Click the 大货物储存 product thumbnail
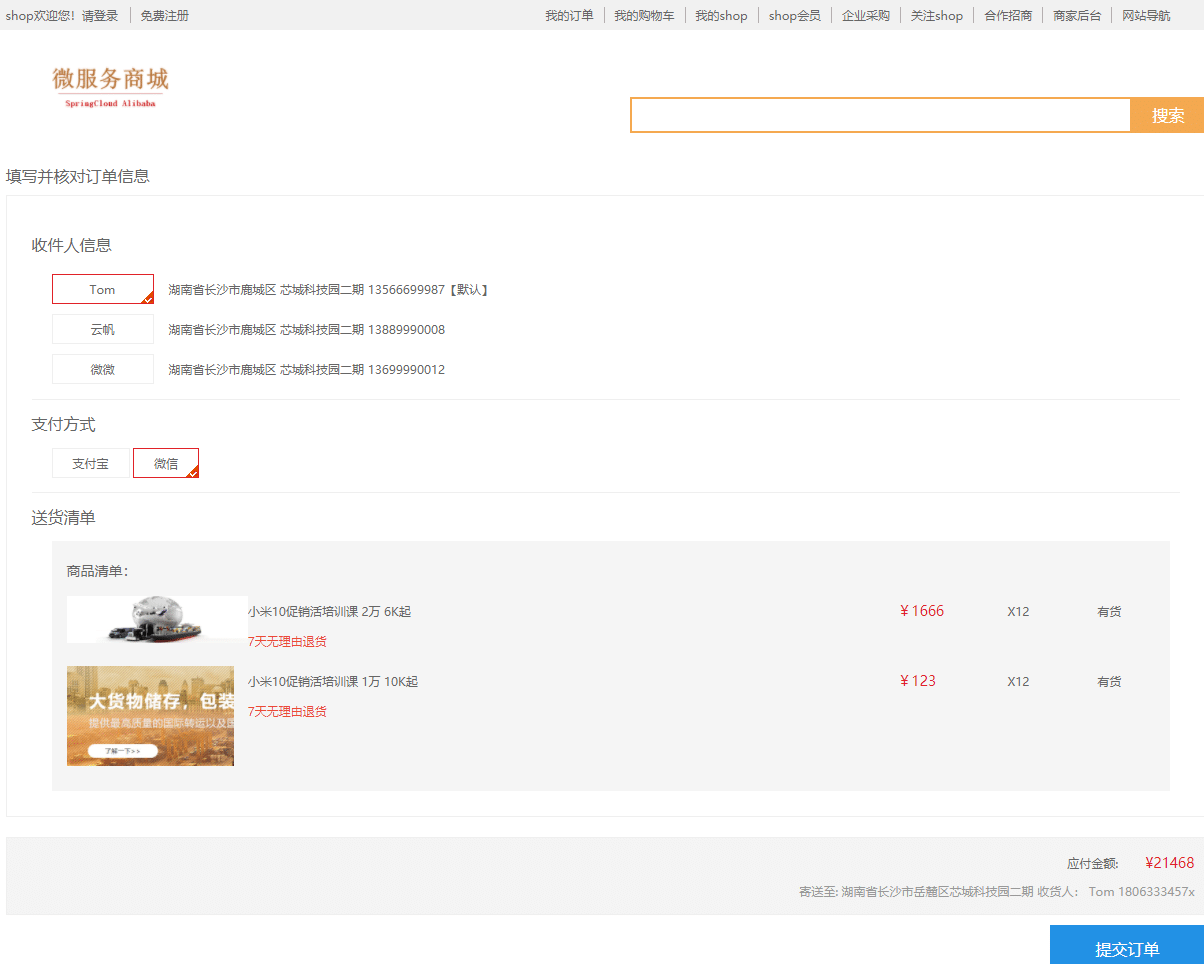The height and width of the screenshot is (964, 1204). coord(150,716)
